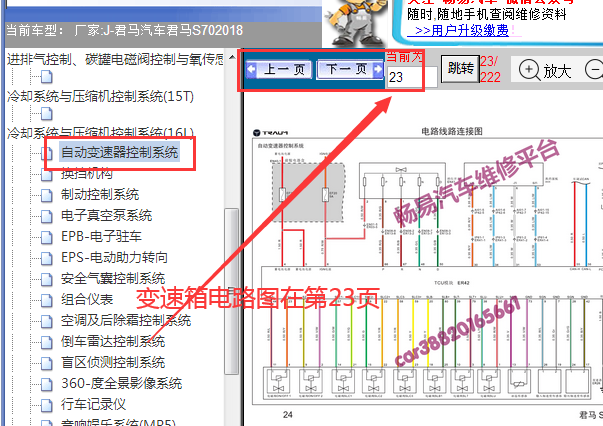
Task: Select 进排气控制、碳罐电磁阀控制 heading
Action: 115,60
